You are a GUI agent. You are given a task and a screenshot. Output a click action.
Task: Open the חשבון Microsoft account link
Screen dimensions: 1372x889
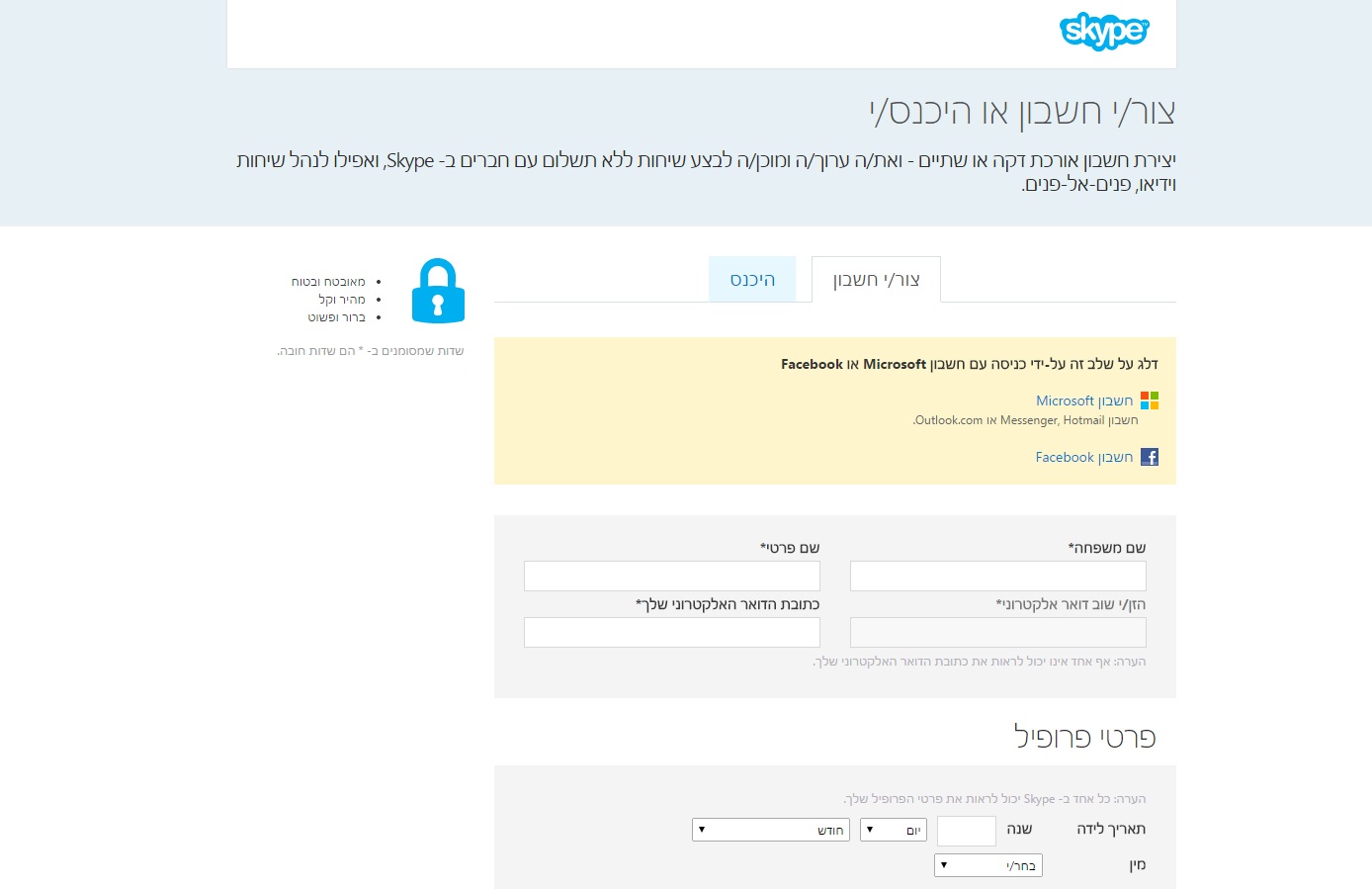point(1083,400)
